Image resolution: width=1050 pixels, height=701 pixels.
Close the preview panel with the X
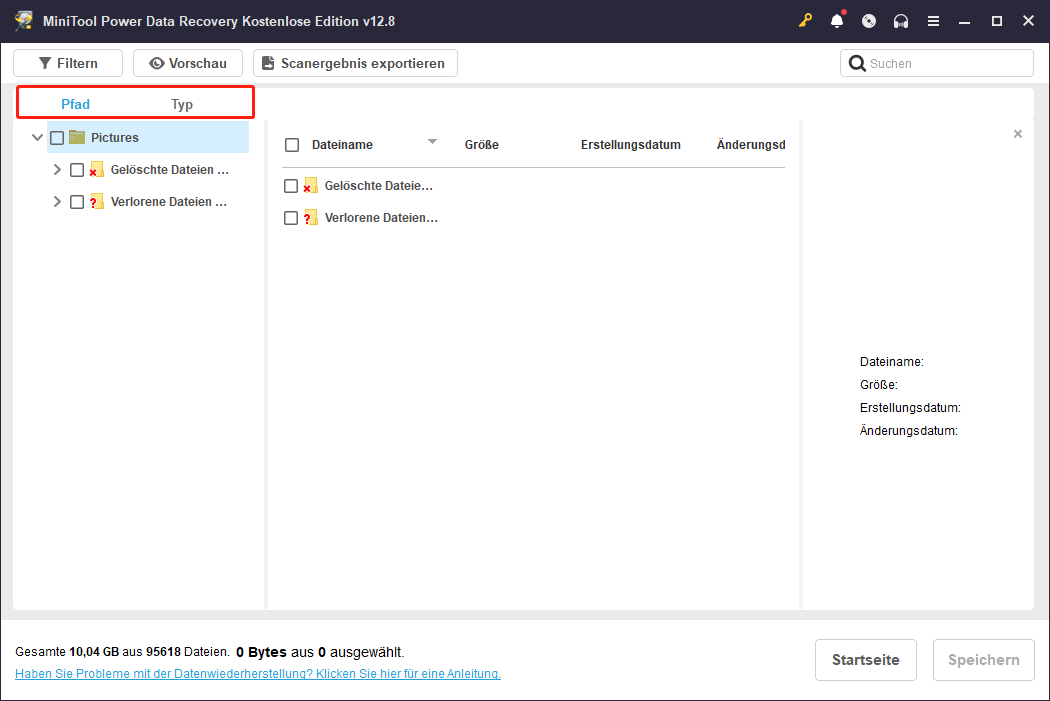(x=1018, y=134)
